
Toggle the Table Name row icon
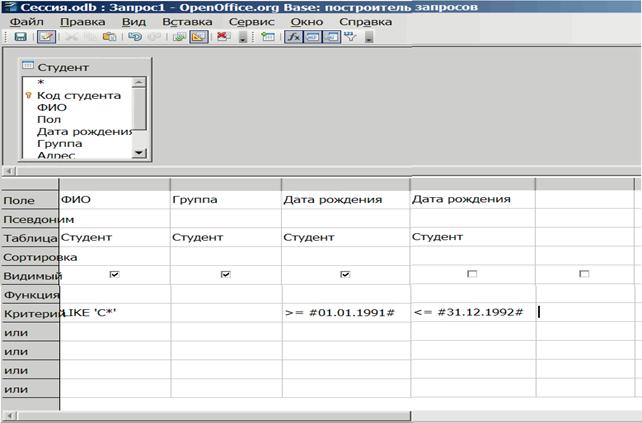tap(313, 37)
